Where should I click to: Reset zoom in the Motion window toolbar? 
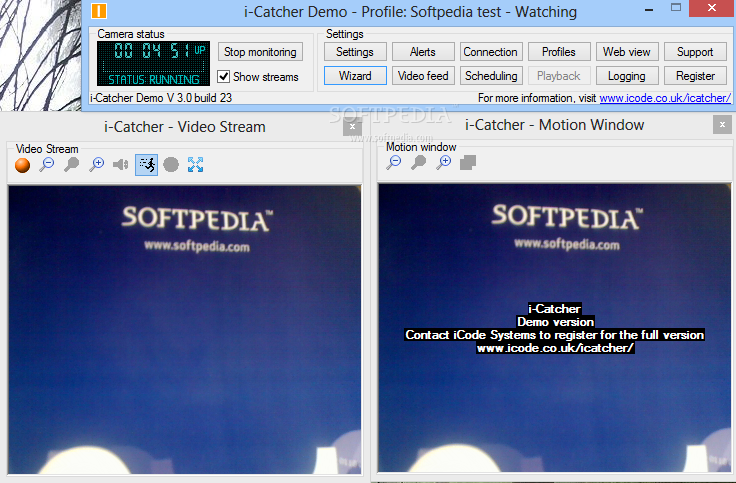point(419,163)
